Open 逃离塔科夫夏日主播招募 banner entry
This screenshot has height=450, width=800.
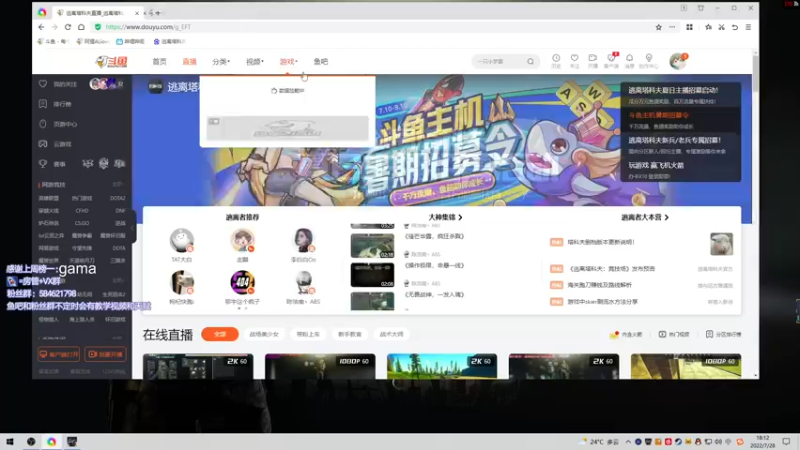coord(681,95)
